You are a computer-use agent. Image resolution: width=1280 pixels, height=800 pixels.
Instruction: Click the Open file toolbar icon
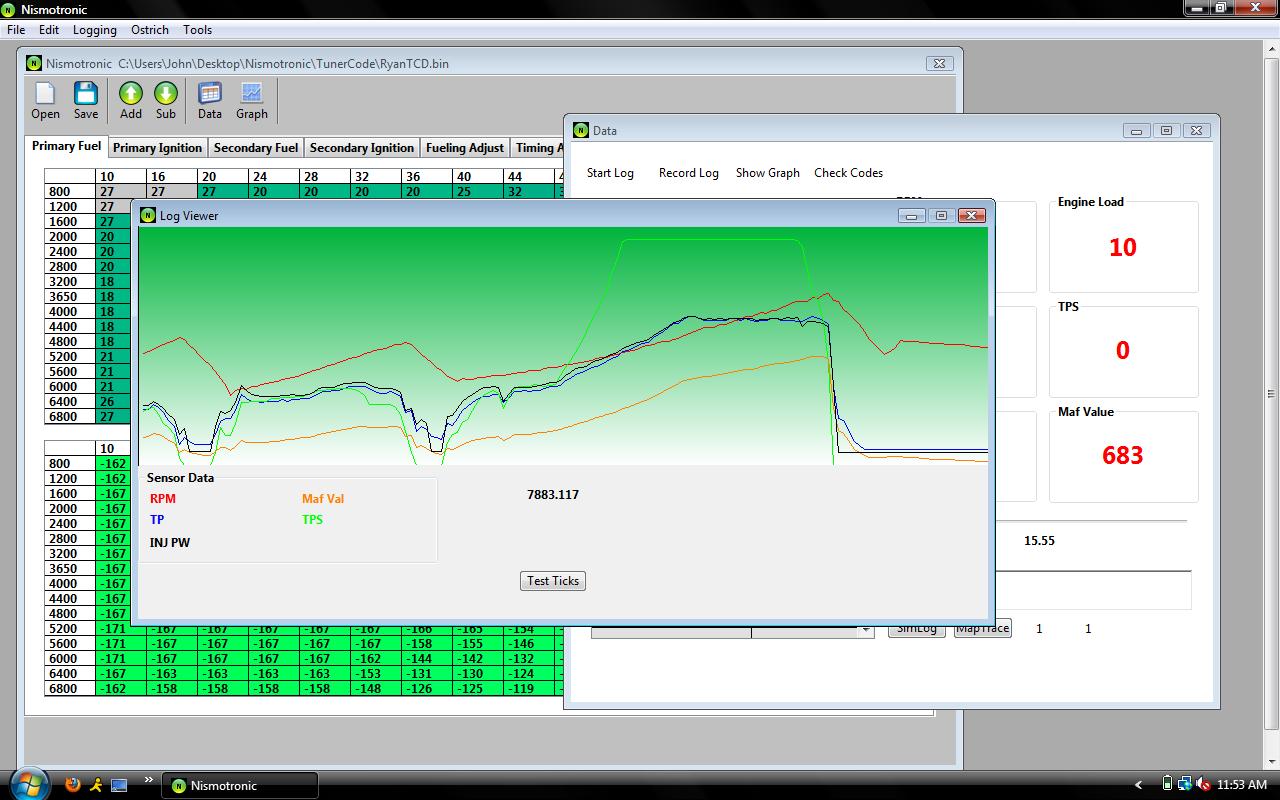pos(45,93)
